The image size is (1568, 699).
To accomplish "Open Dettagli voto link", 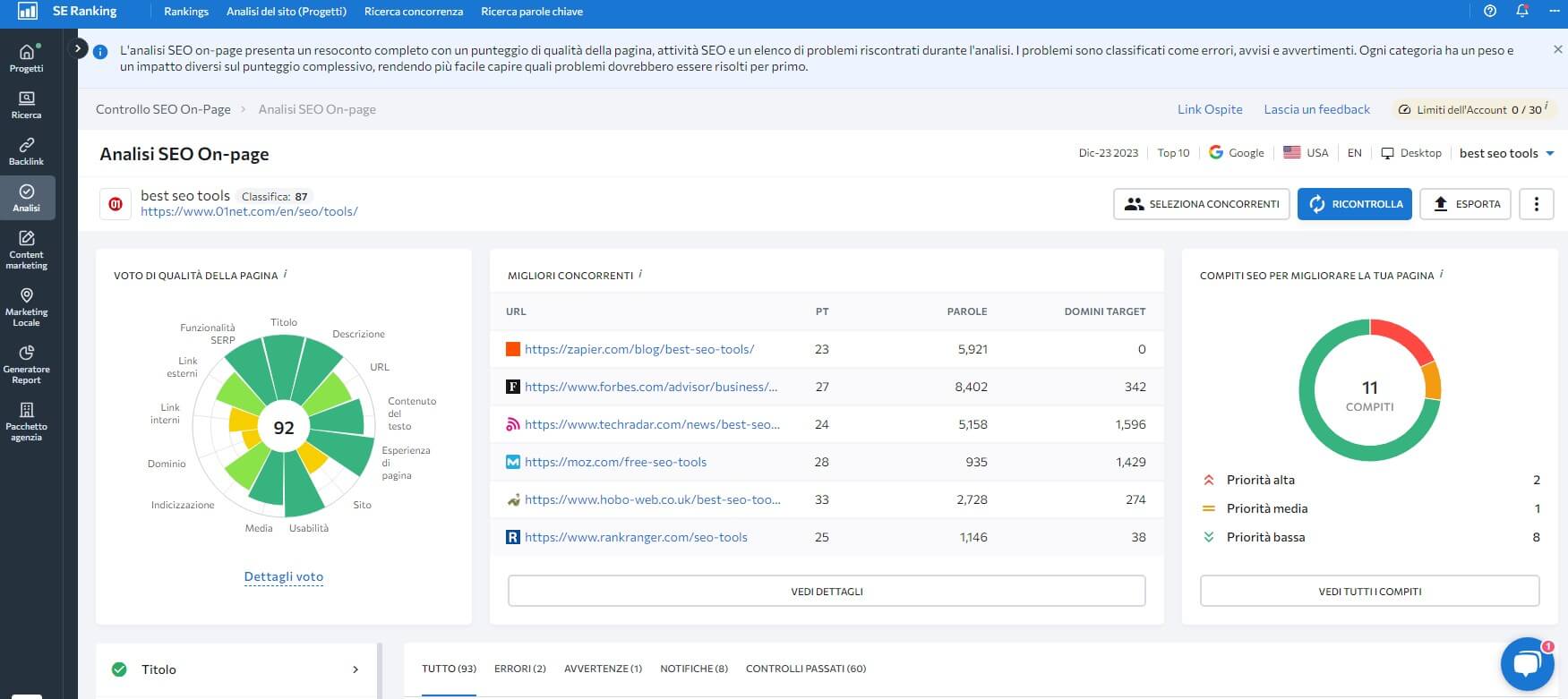I will click(x=284, y=576).
